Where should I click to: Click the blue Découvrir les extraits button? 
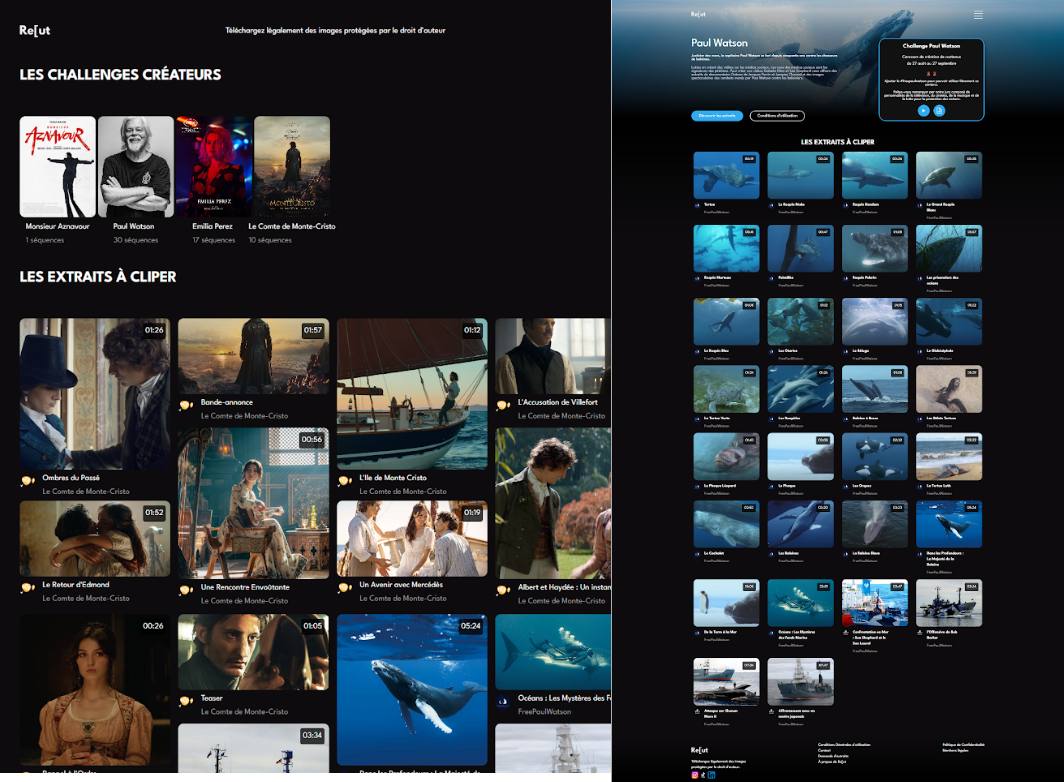click(717, 115)
